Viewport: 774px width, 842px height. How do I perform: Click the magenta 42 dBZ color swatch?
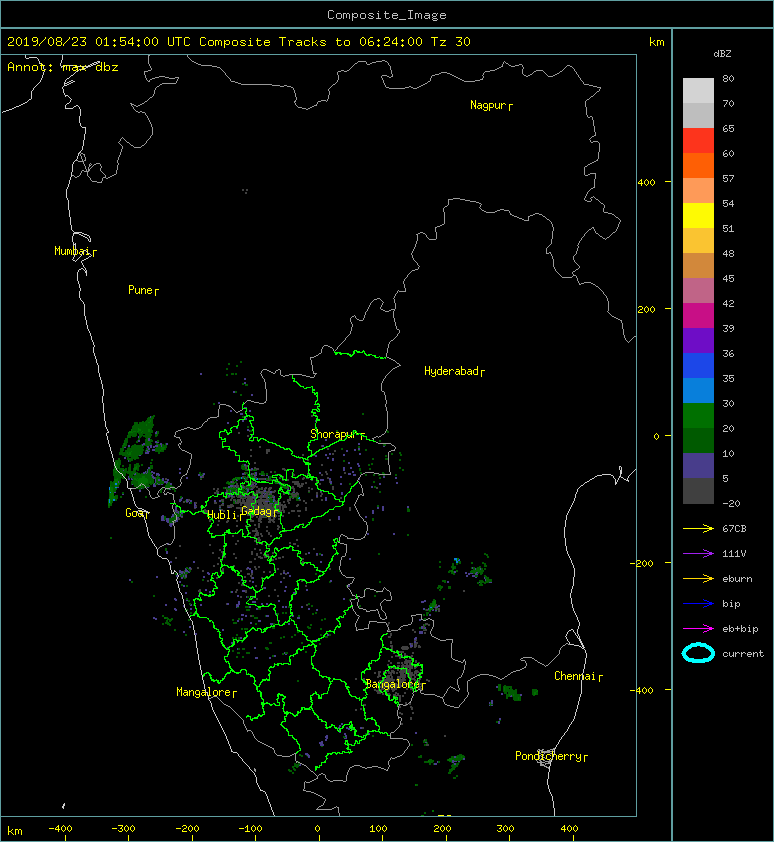click(x=698, y=315)
